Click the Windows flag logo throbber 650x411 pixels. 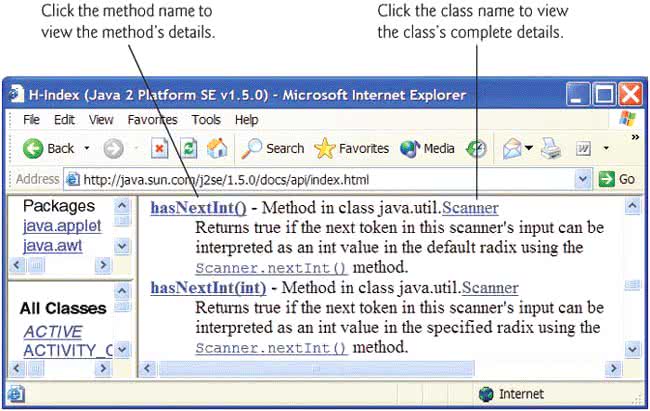[x=627, y=119]
